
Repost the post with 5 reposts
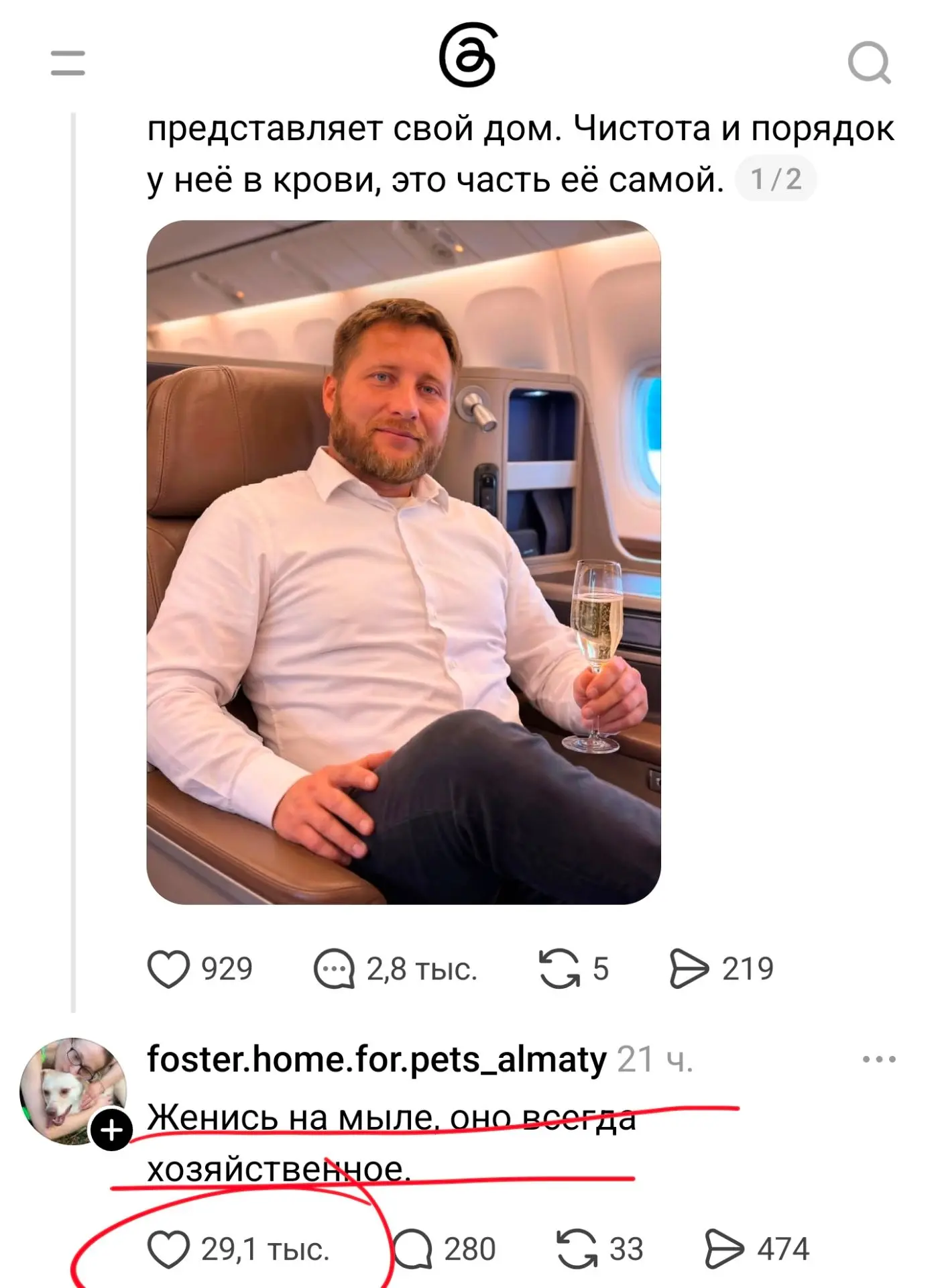click(559, 969)
